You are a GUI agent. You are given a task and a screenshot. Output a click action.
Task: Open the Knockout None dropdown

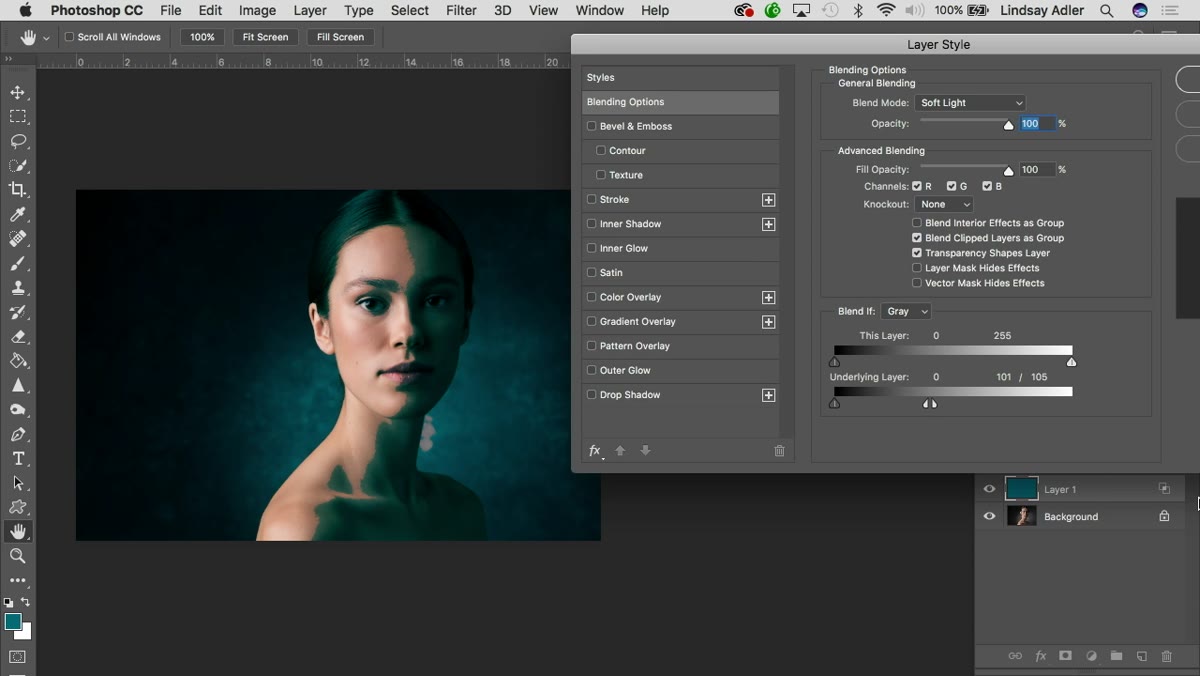[944, 204]
